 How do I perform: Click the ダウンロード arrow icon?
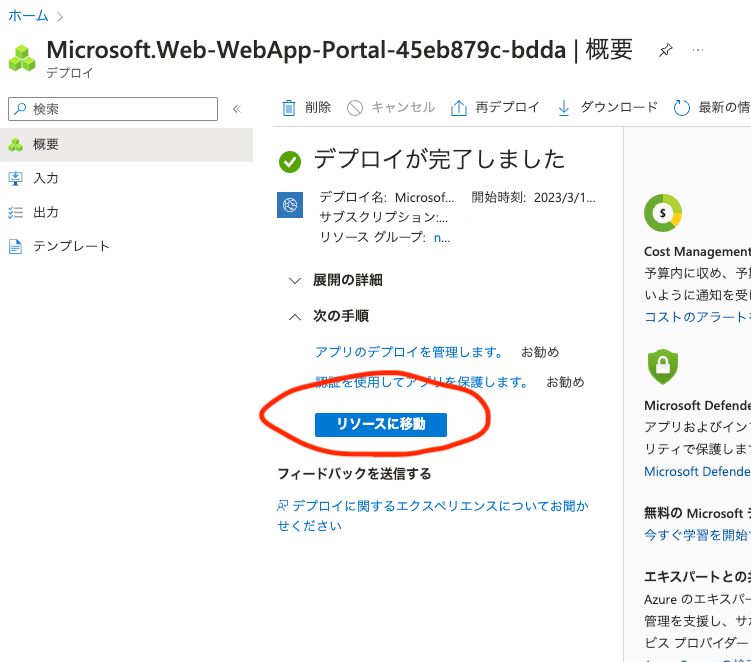(x=564, y=108)
